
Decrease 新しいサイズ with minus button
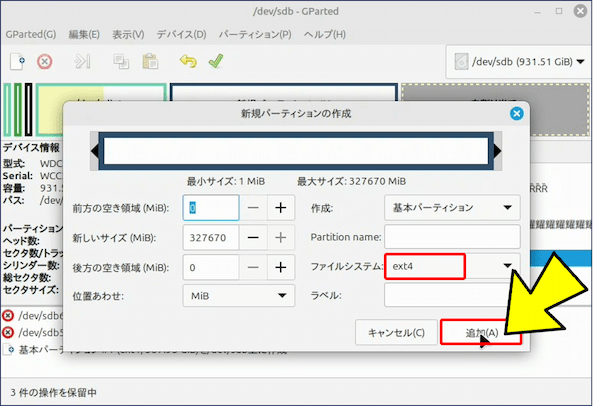[254, 238]
